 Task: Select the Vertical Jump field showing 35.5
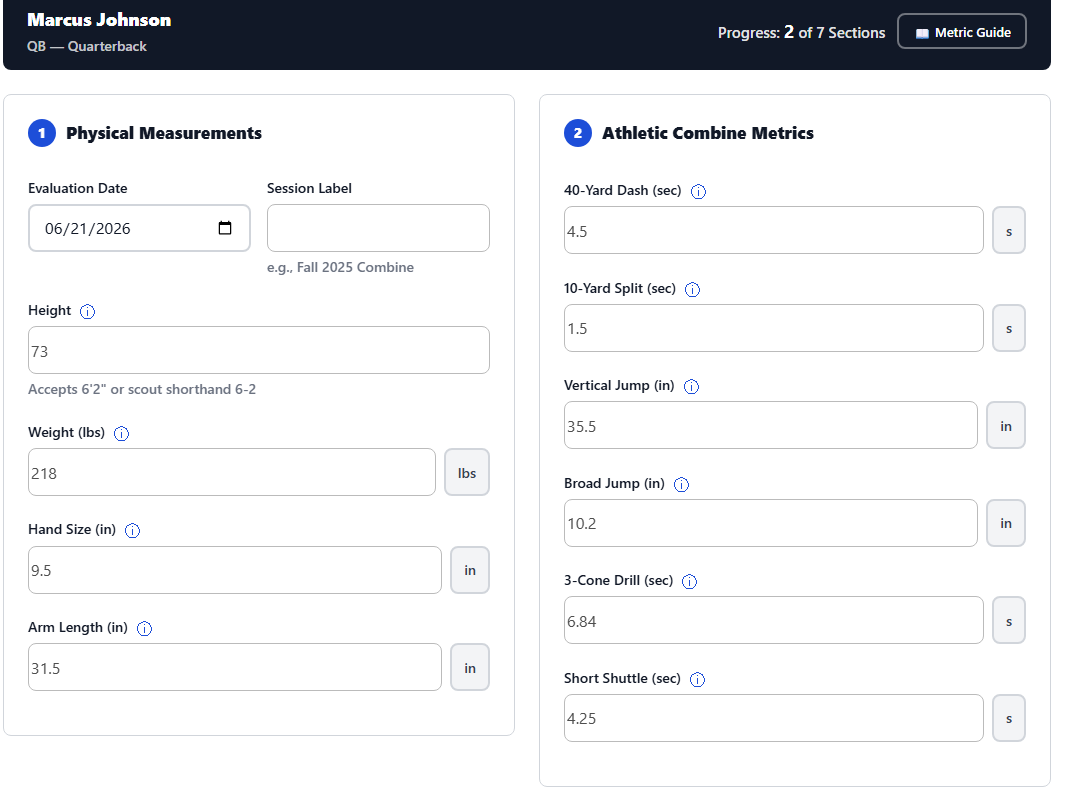coord(770,425)
